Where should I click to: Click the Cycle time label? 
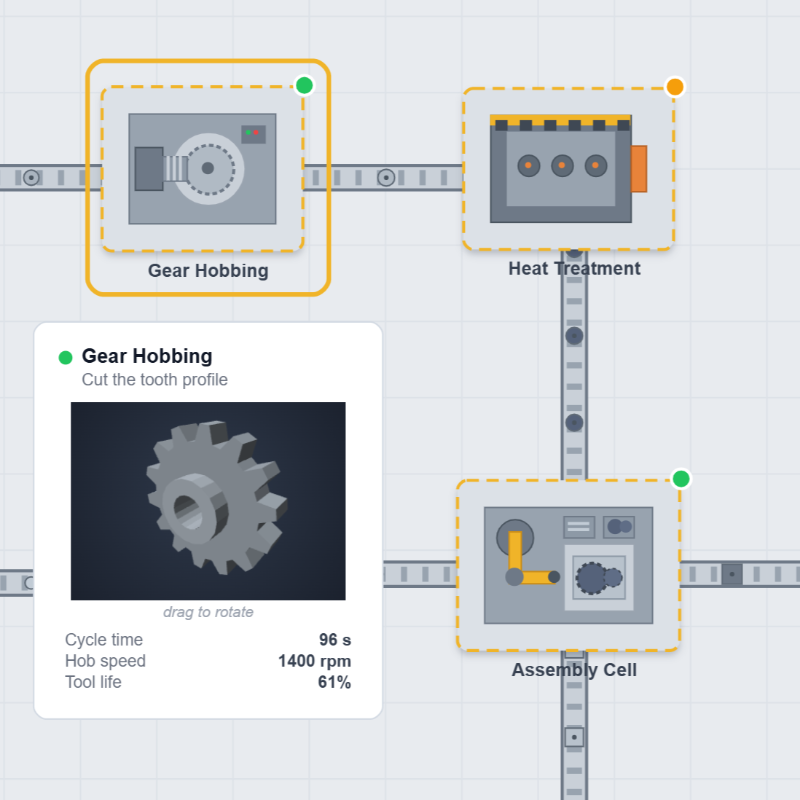(x=104, y=640)
